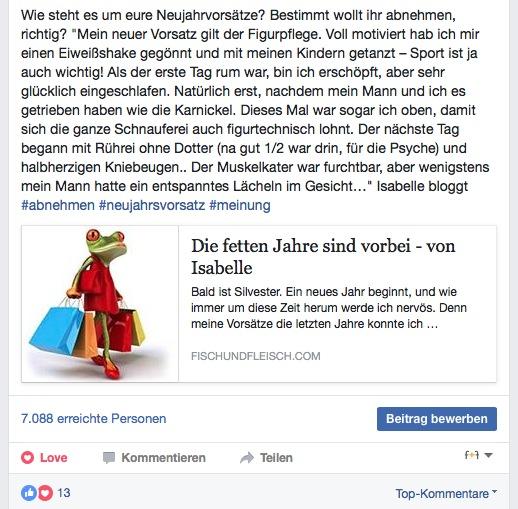This screenshot has width=518, height=509.
Task: Open the heart reaction count icon
Action: pos(45,493)
